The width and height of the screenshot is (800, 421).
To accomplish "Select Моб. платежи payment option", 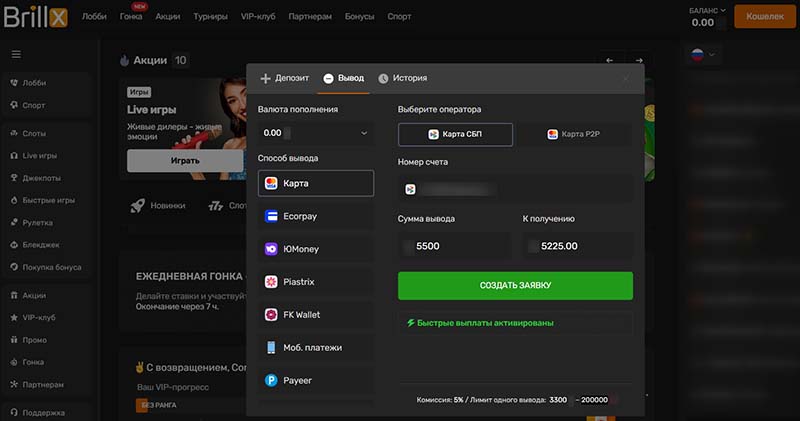I will pyautogui.click(x=315, y=348).
